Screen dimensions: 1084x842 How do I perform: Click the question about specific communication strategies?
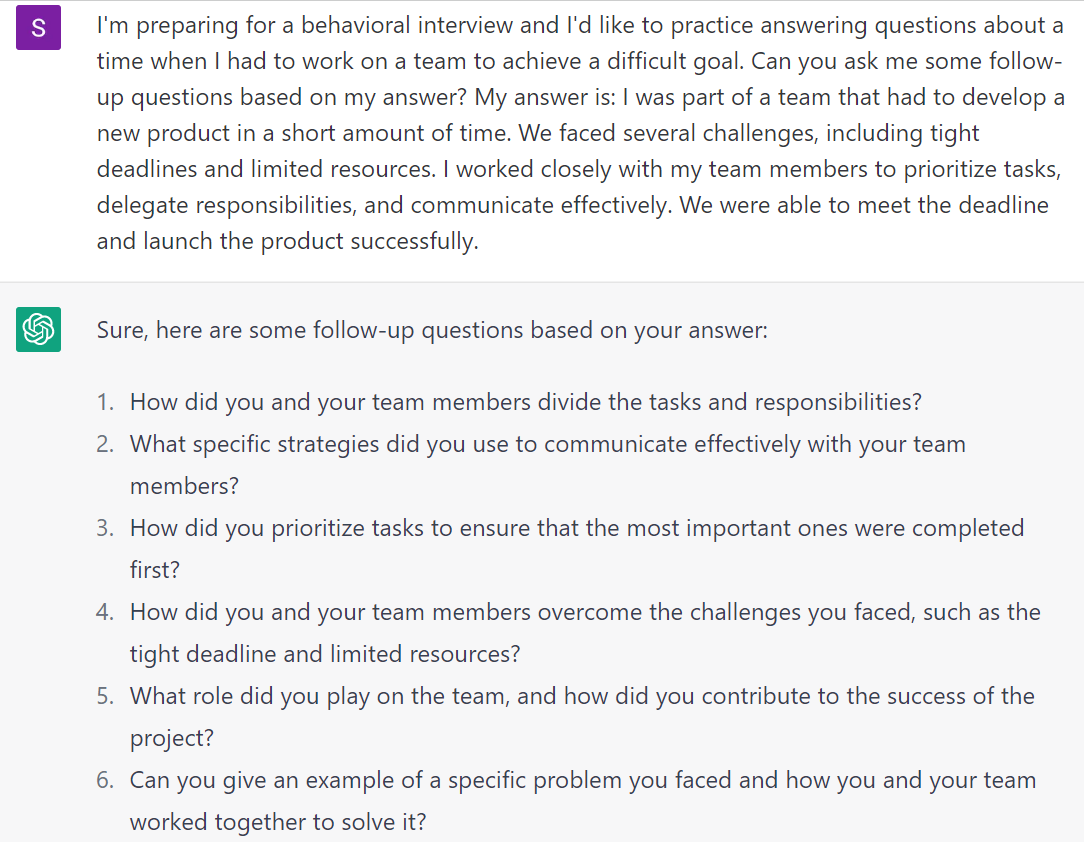point(547,444)
